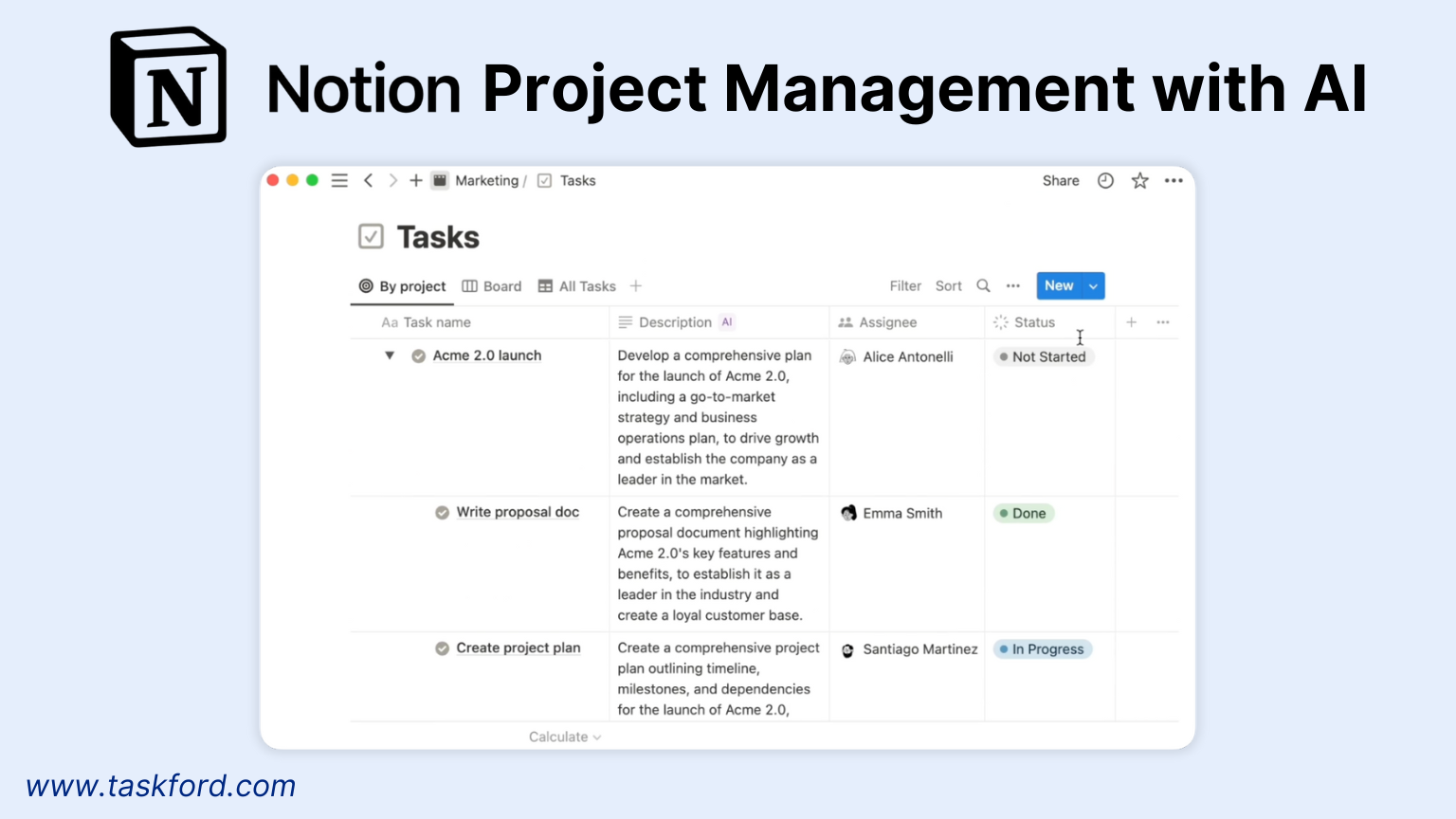Toggle completion checkmark on Acme 2.0 launch
Viewport: 1456px width, 819px height.
pyautogui.click(x=418, y=356)
